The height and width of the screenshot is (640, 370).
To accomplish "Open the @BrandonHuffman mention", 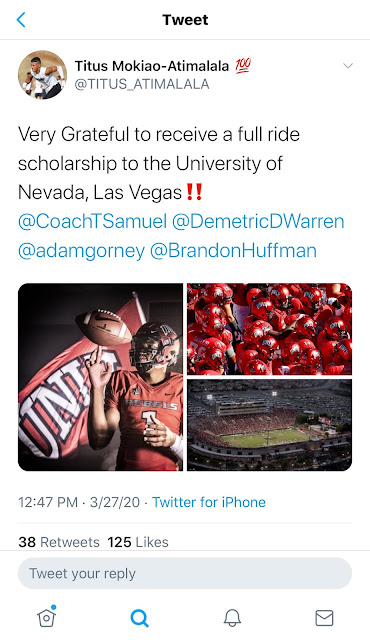I will [233, 251].
